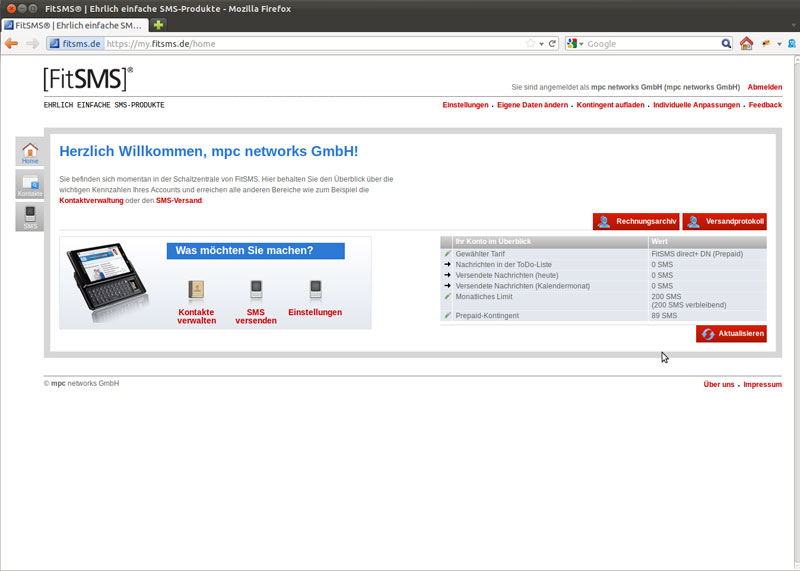Open a new tab with the plus icon

[x=158, y=24]
